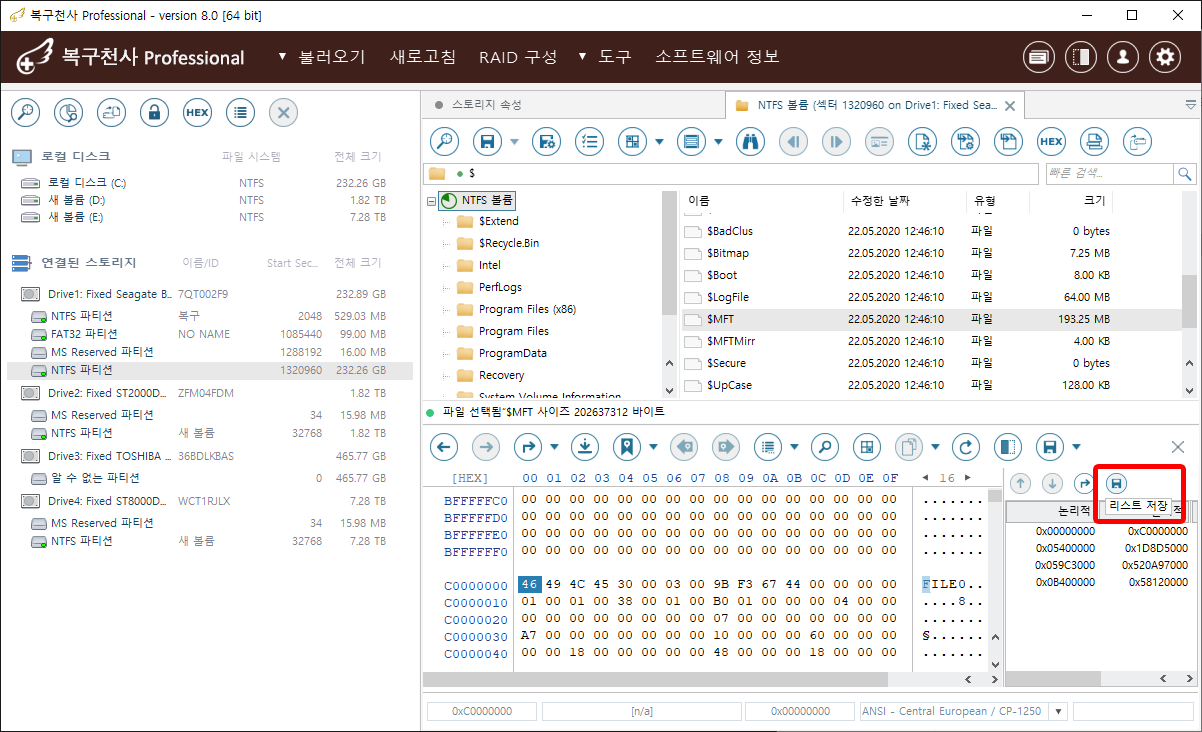Open the 소프트웨어 정보 menu item
1202x732 pixels.
(717, 57)
